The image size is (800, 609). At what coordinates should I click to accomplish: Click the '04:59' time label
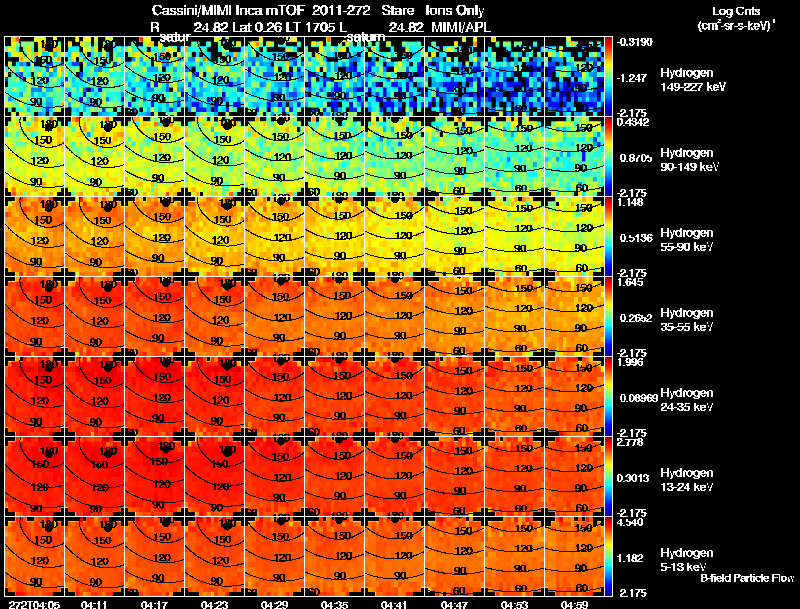coord(574,604)
